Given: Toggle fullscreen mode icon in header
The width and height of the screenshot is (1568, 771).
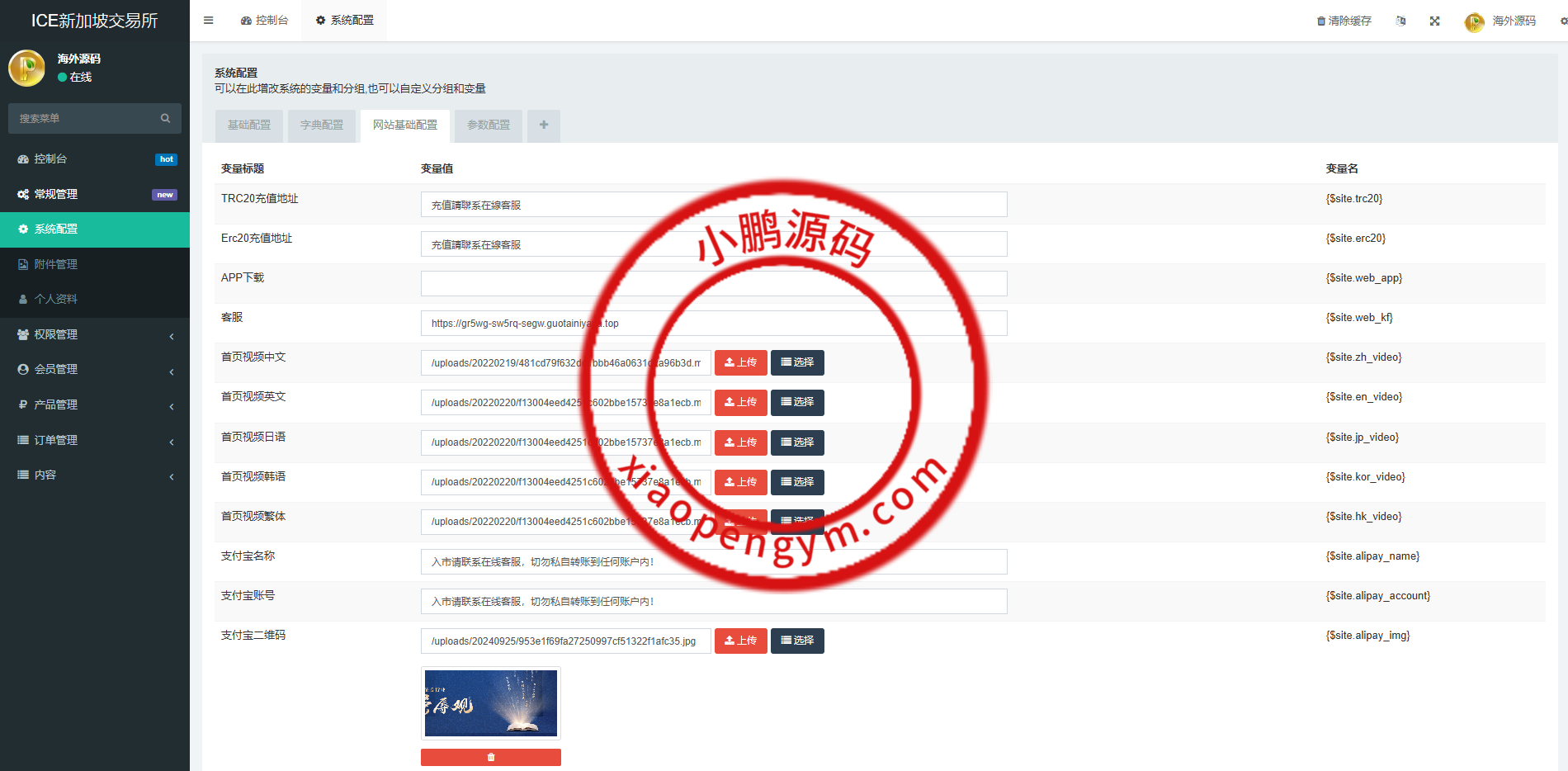Looking at the screenshot, I should (1435, 21).
